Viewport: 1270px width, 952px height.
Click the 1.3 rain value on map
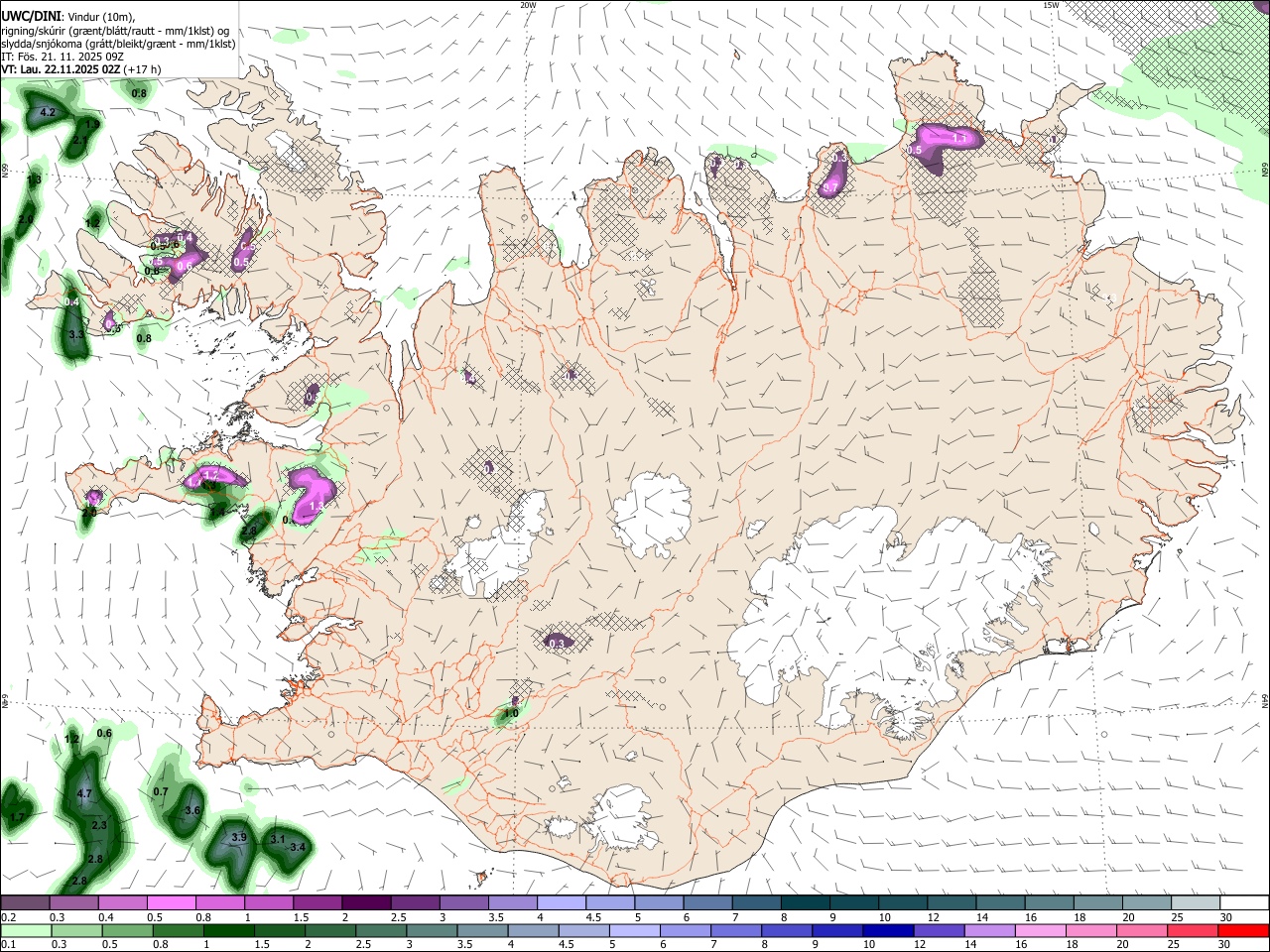tap(35, 180)
